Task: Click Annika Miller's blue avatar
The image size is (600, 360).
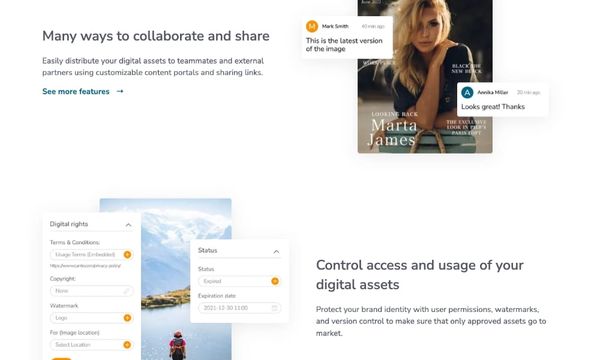Action: [467, 93]
